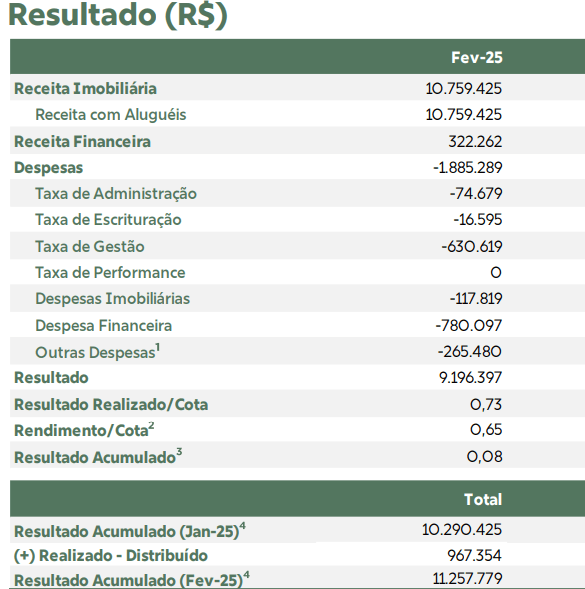Click the Total column header
Screen dimensions: 585x589
pyautogui.click(x=483, y=499)
